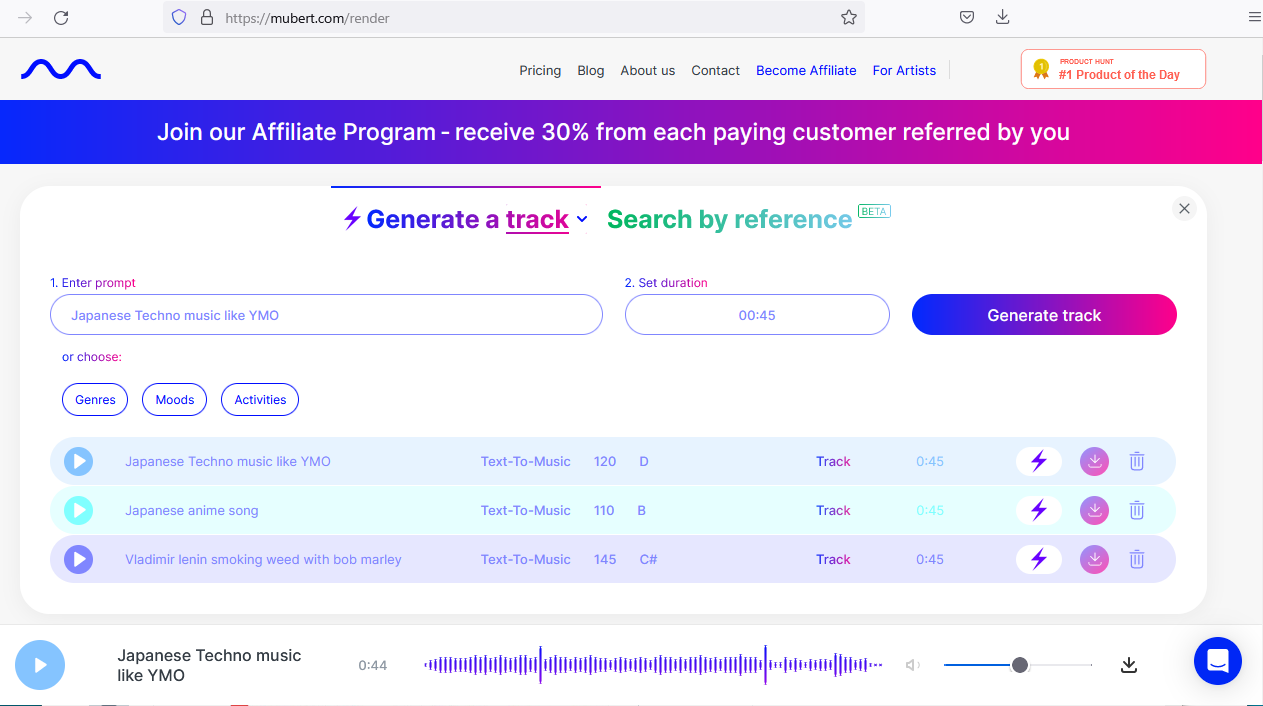1263x706 pixels.
Task: Delete the Japanese anime song track
Action: pyautogui.click(x=1137, y=510)
